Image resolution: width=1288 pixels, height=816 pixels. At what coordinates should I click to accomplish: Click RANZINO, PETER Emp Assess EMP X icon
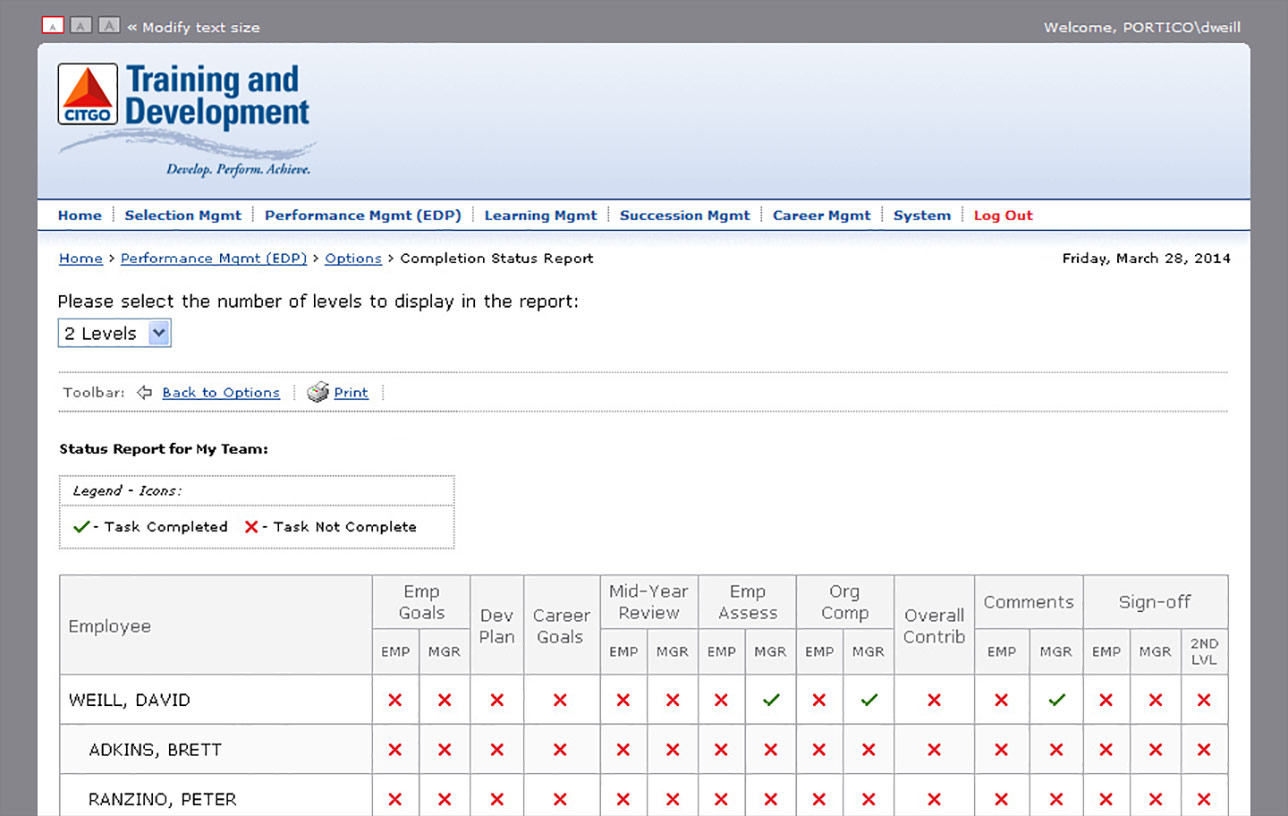coord(721,799)
